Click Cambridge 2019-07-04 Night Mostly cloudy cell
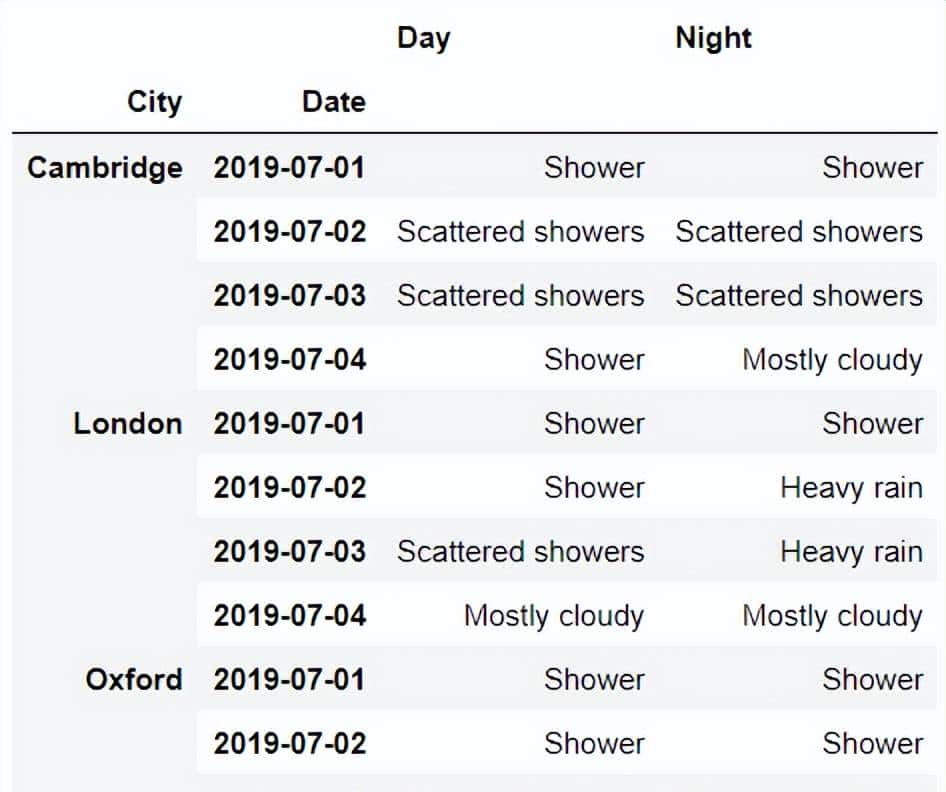The height and width of the screenshot is (792, 946). (x=831, y=359)
